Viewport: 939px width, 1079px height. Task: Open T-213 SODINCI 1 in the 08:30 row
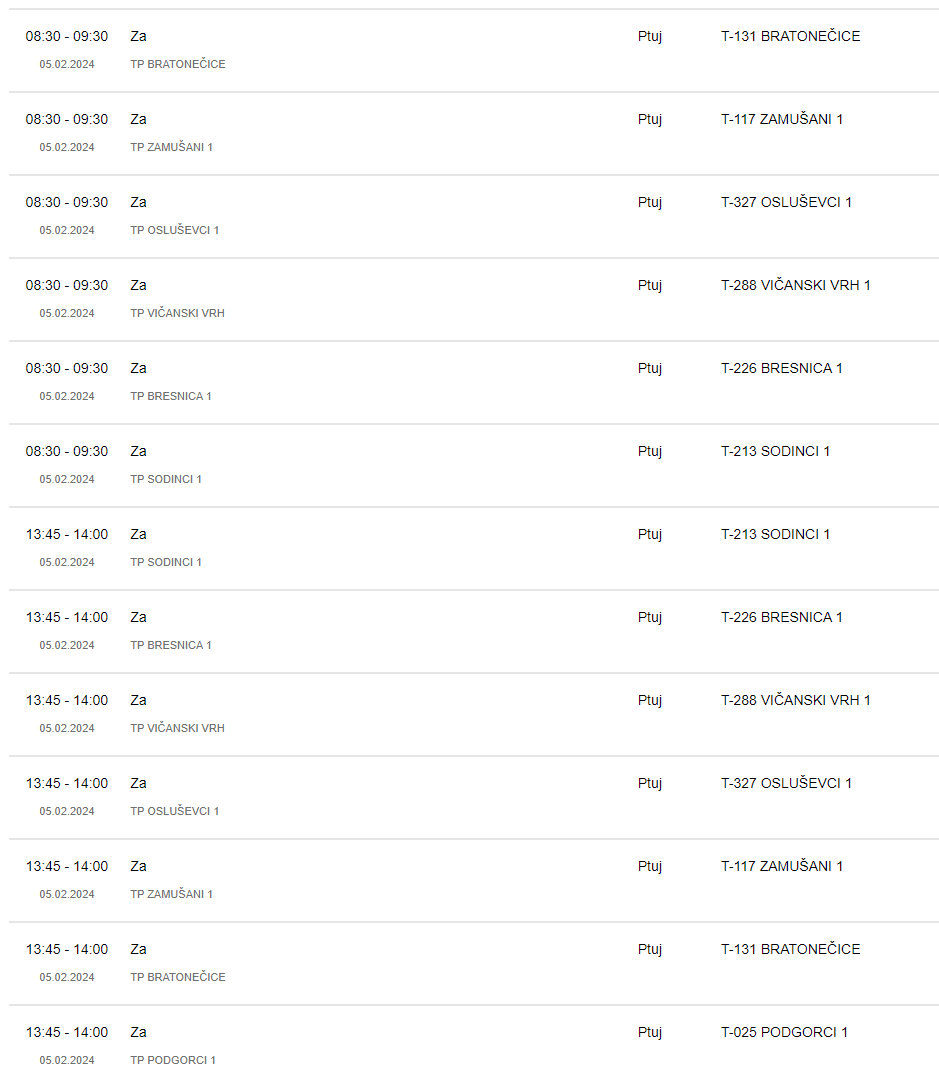(775, 451)
